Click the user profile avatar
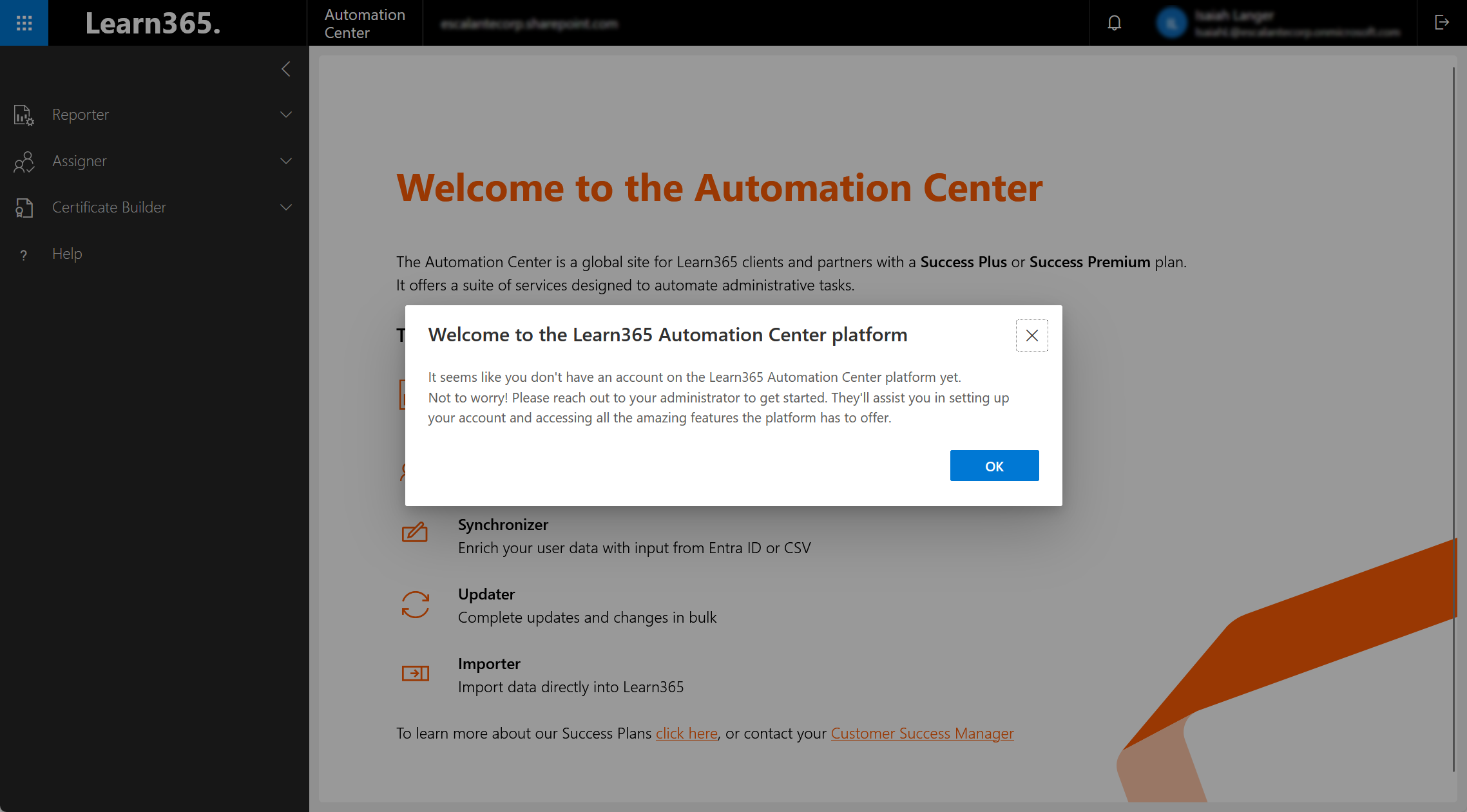This screenshot has width=1467, height=812. pos(1171,23)
